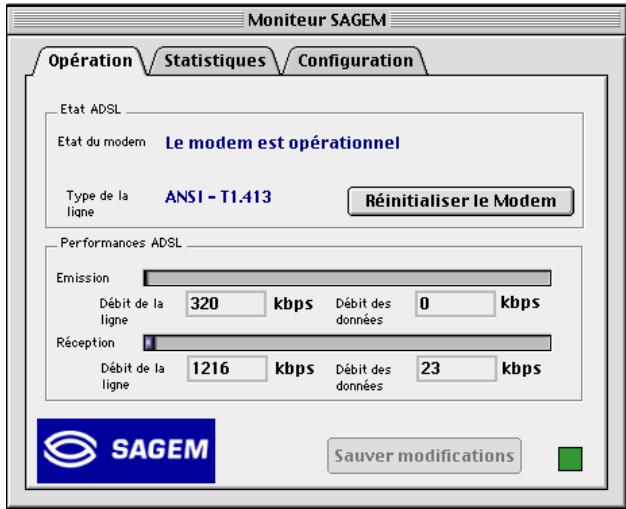Click the 'ANSI - T1.413' line type value
Screen dimensions: 626x509
(x=218, y=197)
